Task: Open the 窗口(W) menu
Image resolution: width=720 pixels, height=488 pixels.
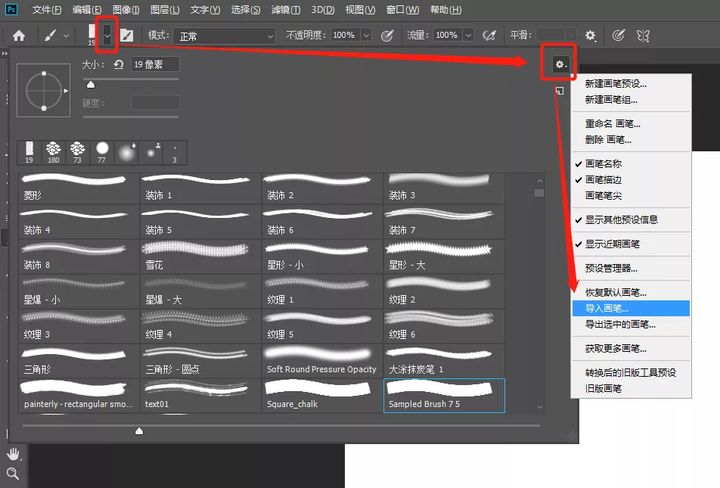Action: [403, 10]
